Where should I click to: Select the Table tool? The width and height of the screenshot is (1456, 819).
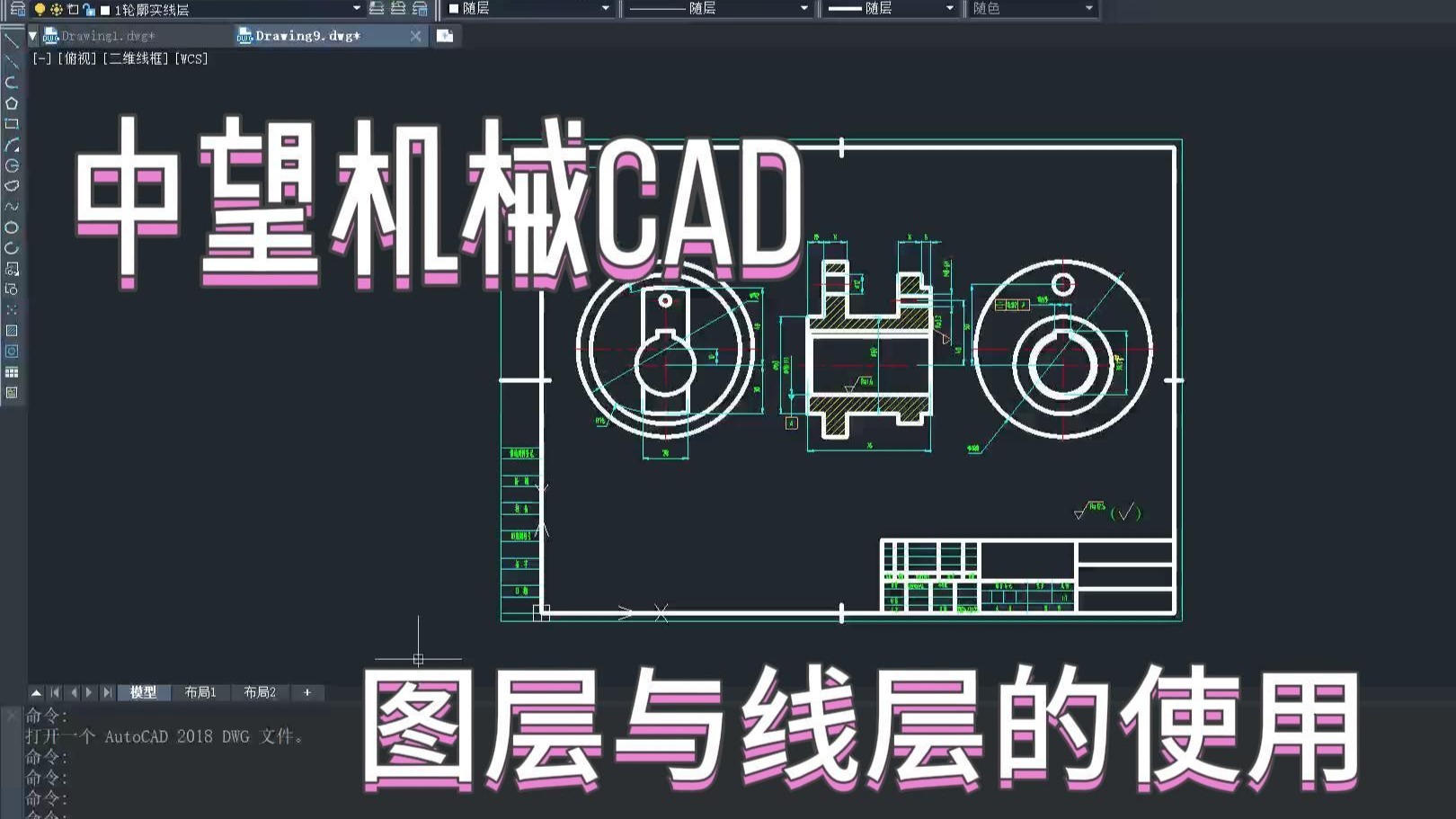pos(12,372)
